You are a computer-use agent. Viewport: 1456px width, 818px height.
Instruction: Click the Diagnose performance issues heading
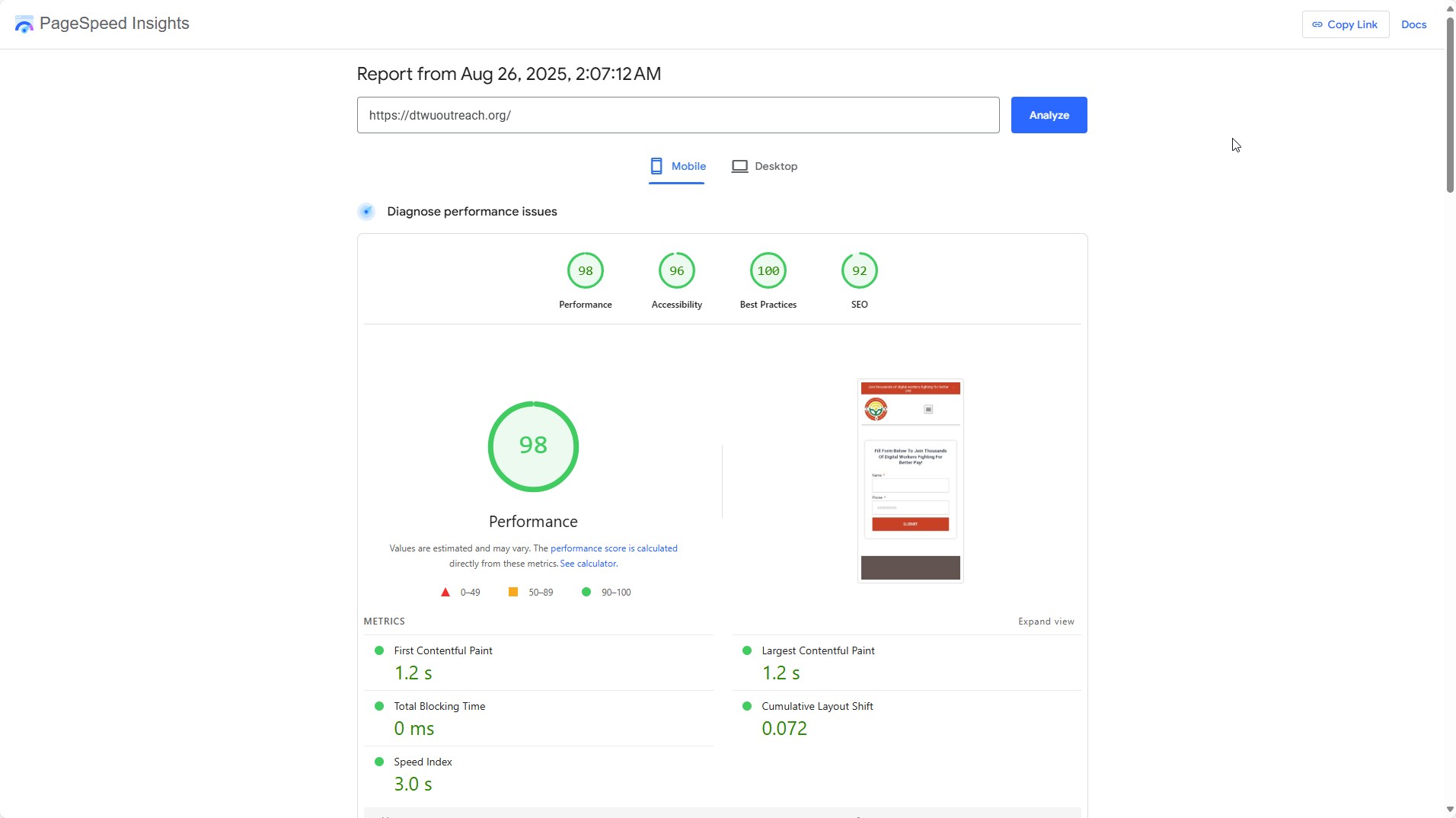472,212
